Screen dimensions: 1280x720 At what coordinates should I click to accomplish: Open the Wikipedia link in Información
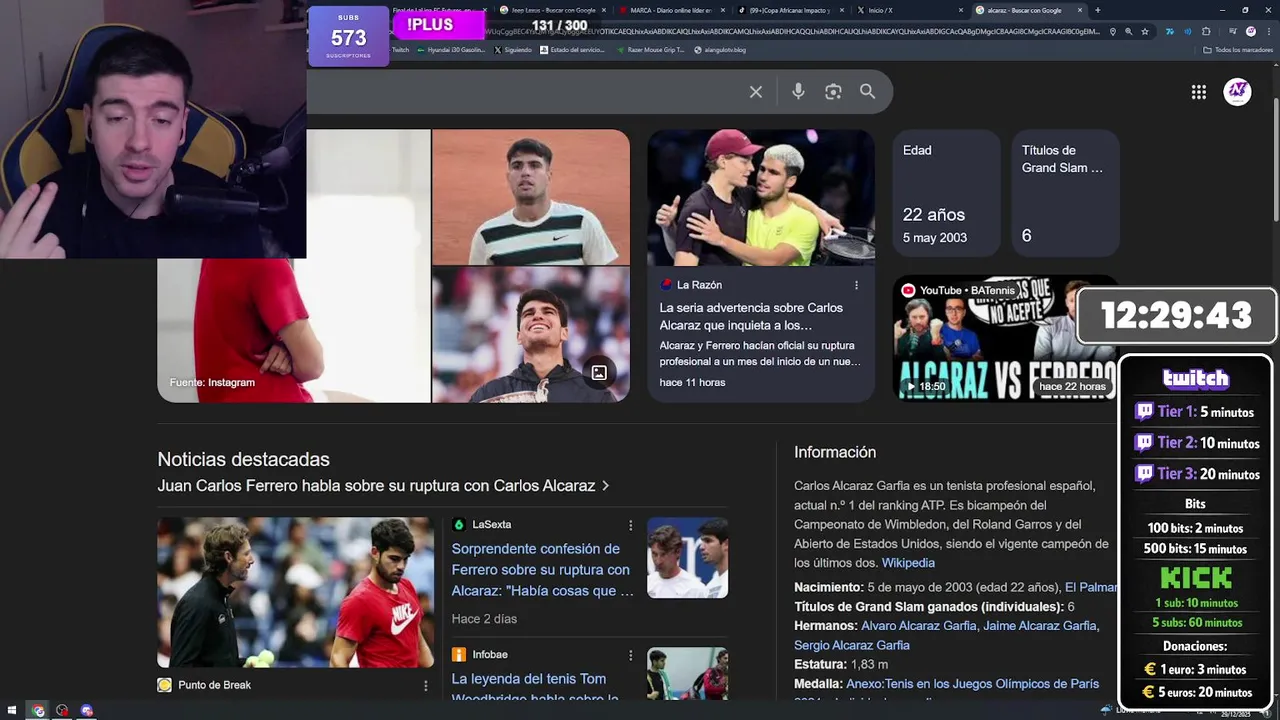pyautogui.click(x=908, y=563)
